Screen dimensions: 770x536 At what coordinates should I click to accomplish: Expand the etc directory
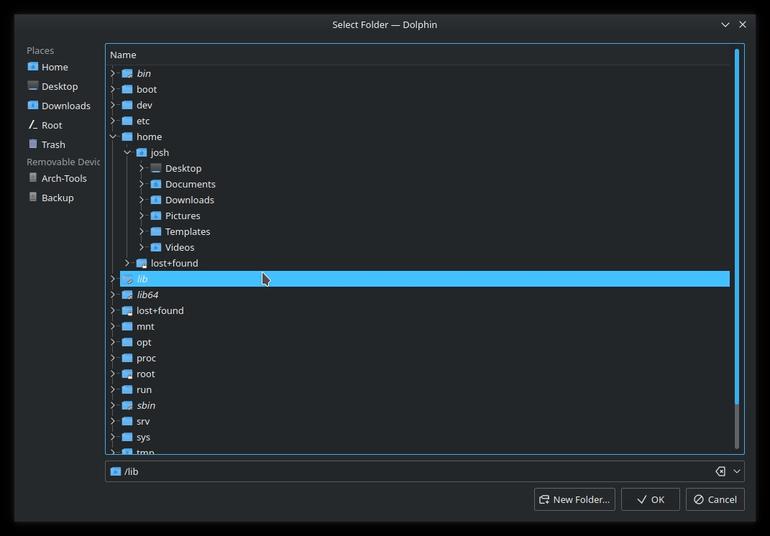[x=113, y=121]
